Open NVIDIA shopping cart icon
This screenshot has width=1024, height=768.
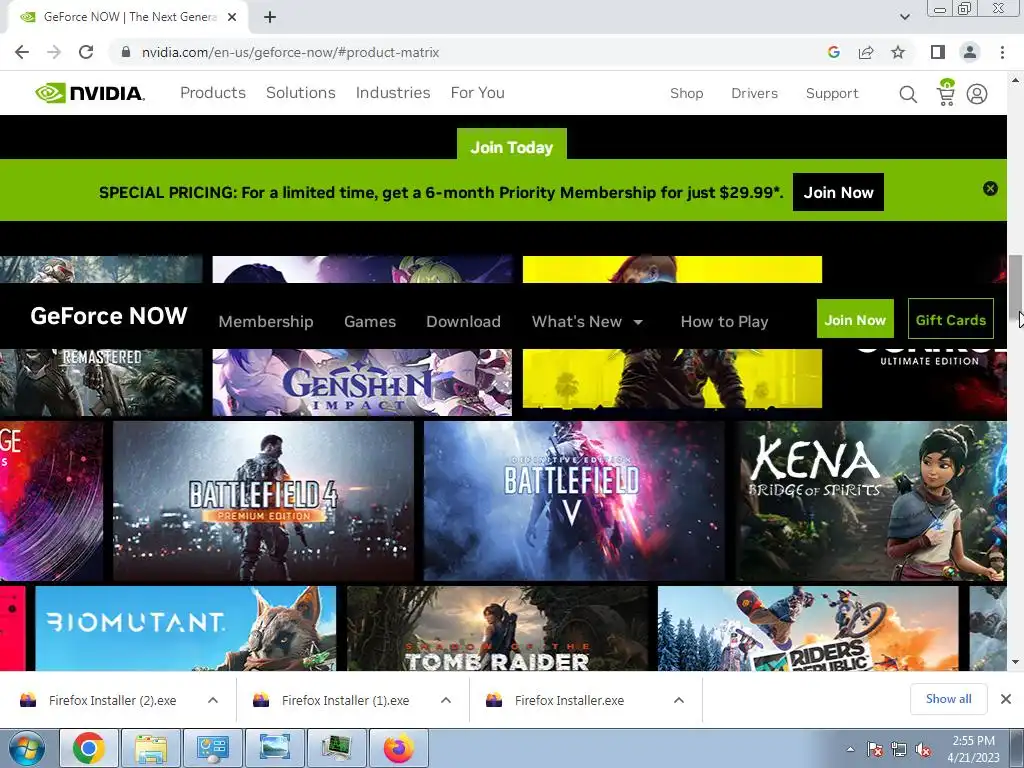click(x=945, y=92)
